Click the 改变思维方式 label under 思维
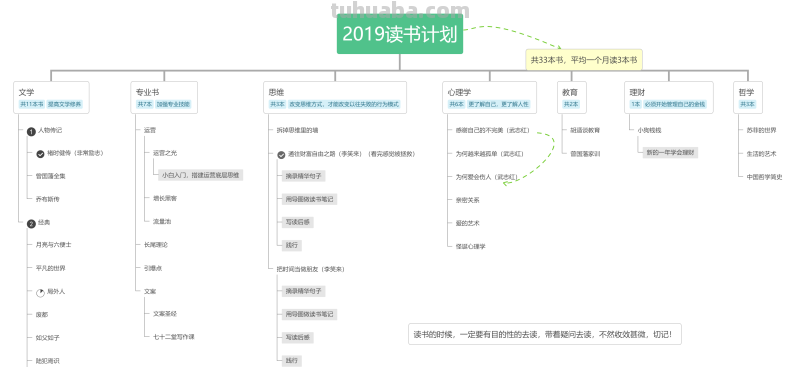This screenshot has height=367, width=800. click(x=344, y=104)
